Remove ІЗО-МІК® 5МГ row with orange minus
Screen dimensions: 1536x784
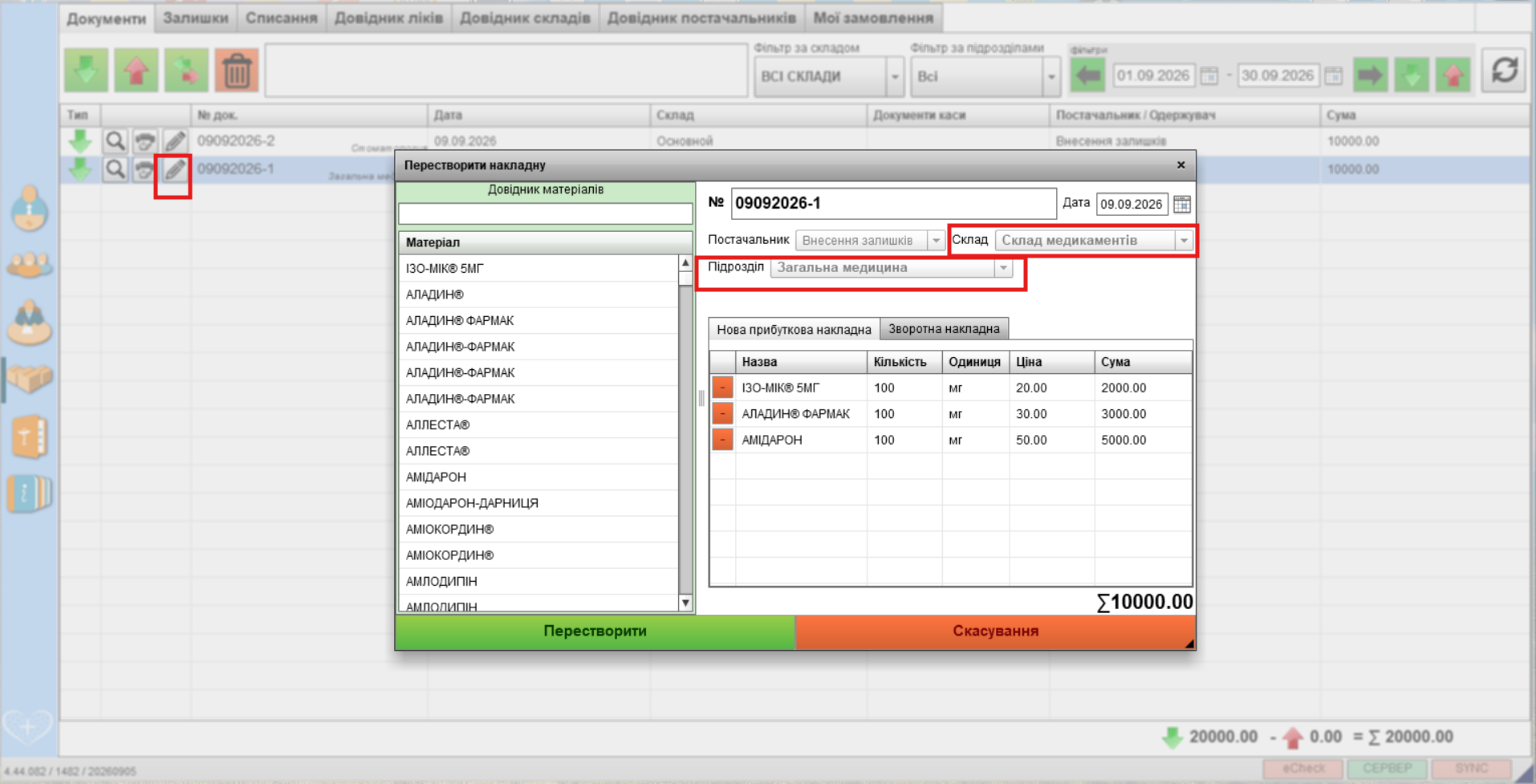[722, 388]
